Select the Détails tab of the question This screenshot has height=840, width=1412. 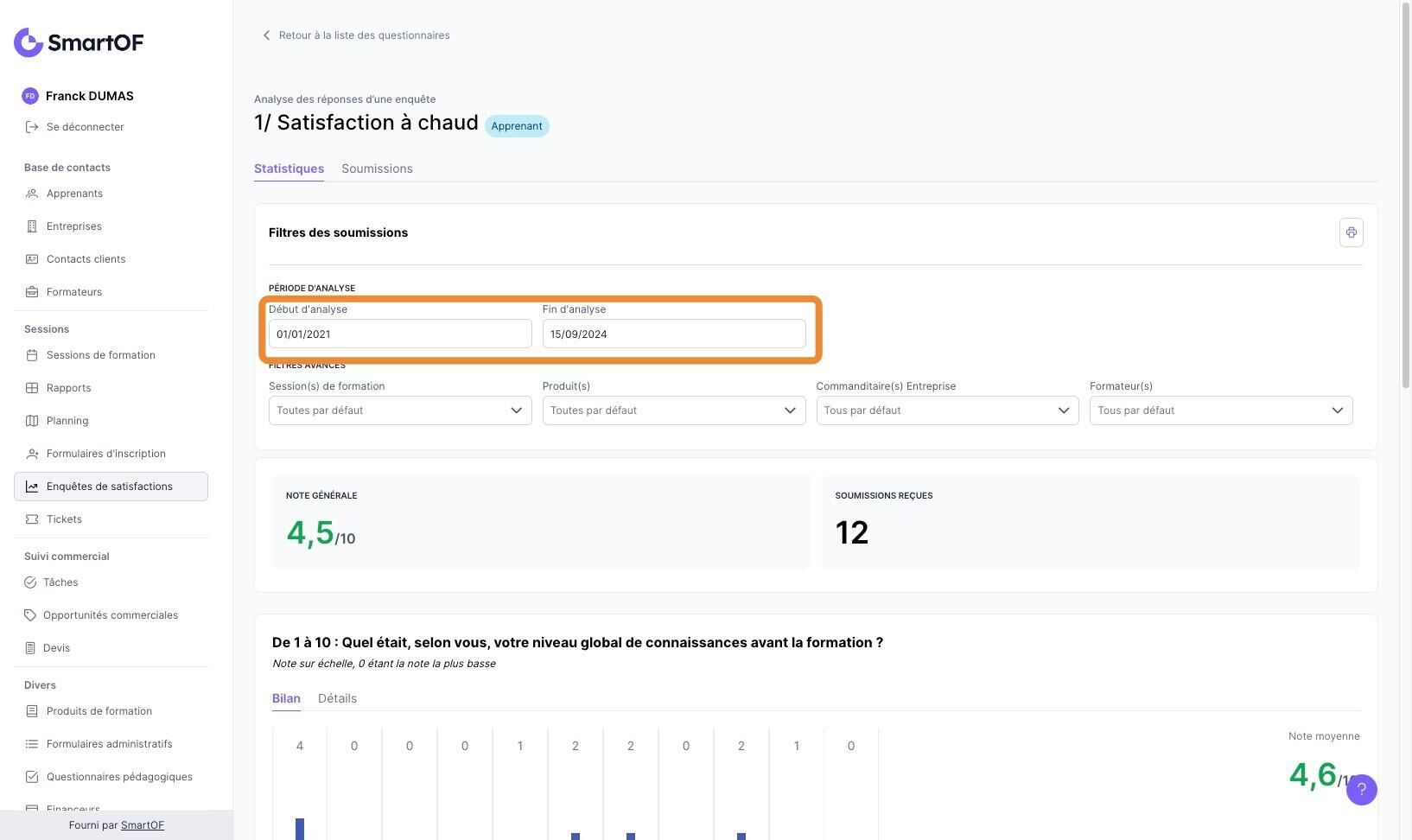337,698
